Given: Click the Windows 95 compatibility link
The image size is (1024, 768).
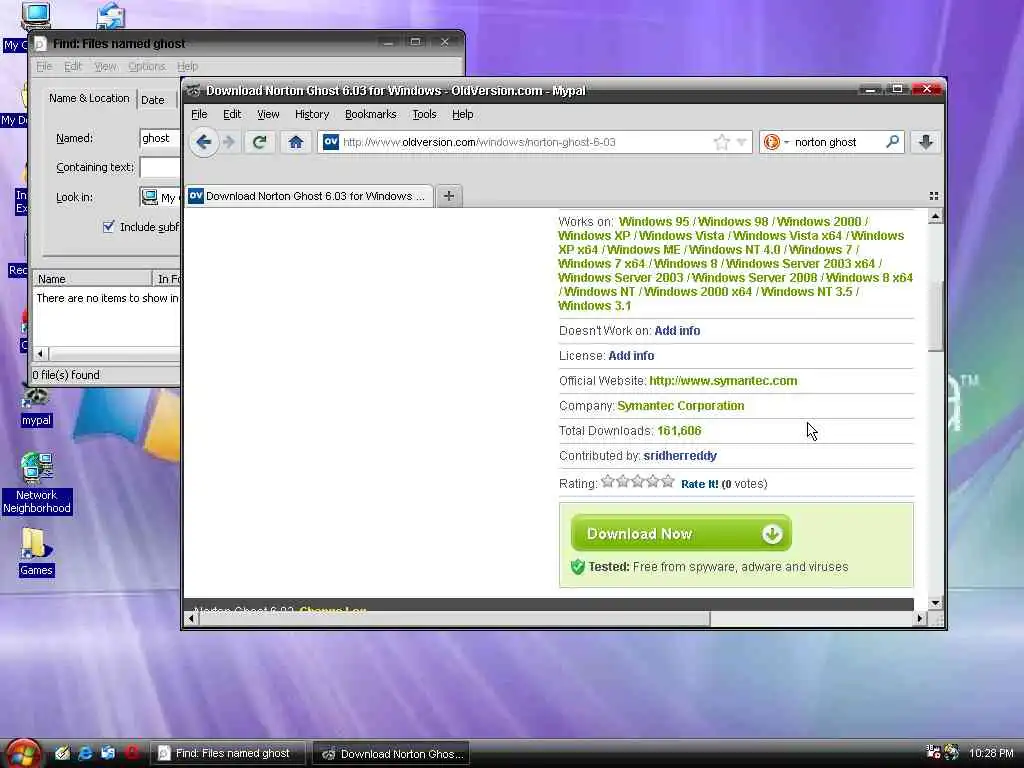Looking at the screenshot, I should [654, 221].
